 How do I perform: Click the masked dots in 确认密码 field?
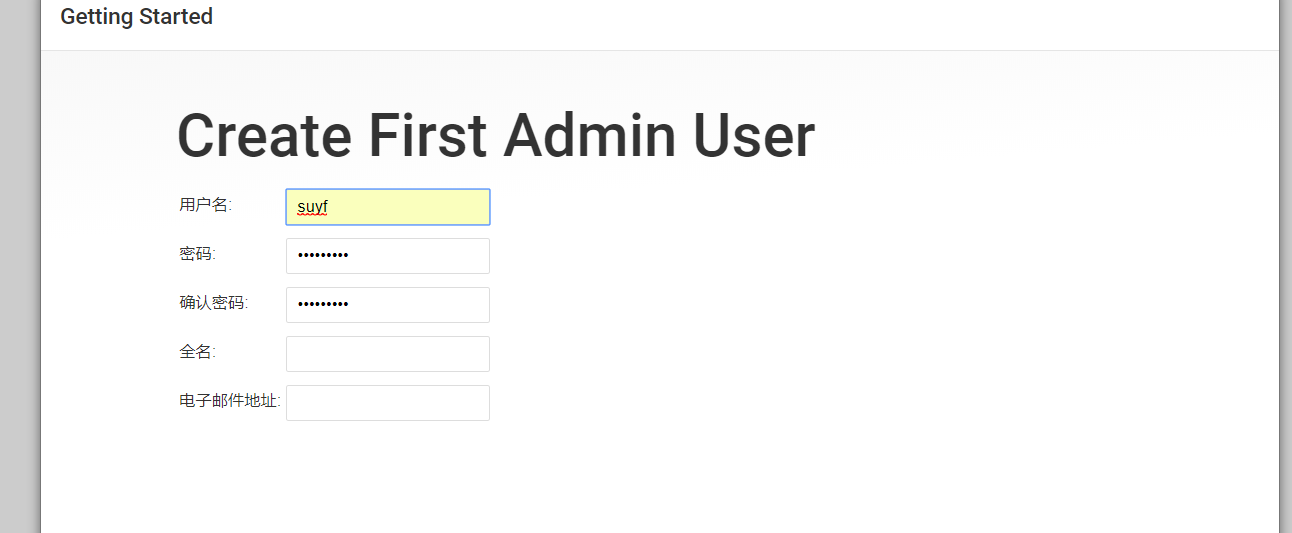click(x=323, y=306)
